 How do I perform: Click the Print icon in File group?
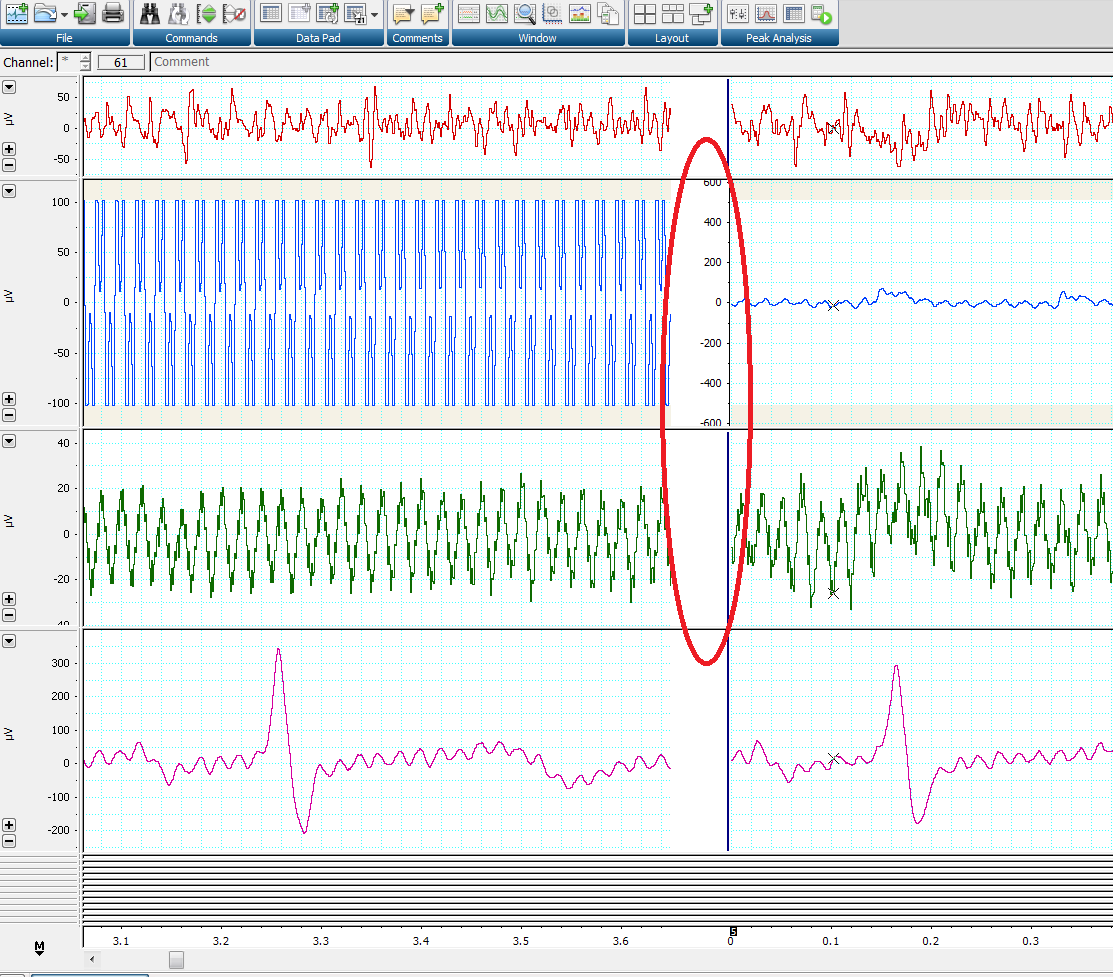(113, 13)
